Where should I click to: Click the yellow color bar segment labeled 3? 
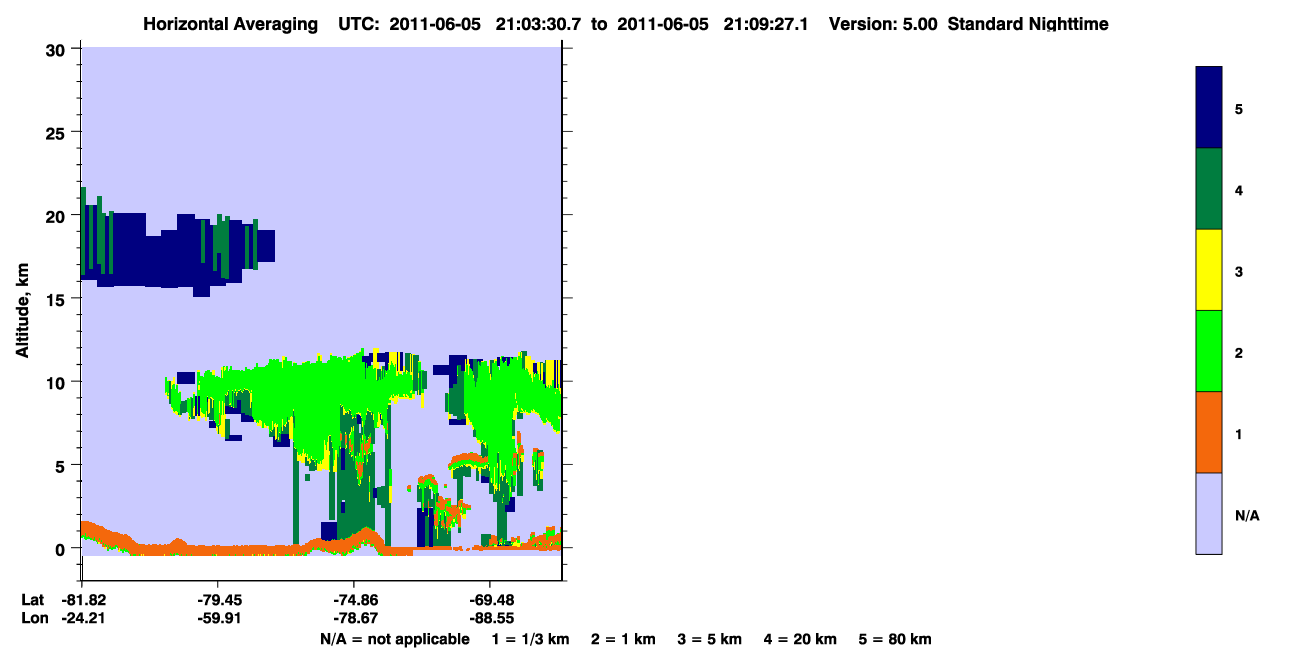1209,270
